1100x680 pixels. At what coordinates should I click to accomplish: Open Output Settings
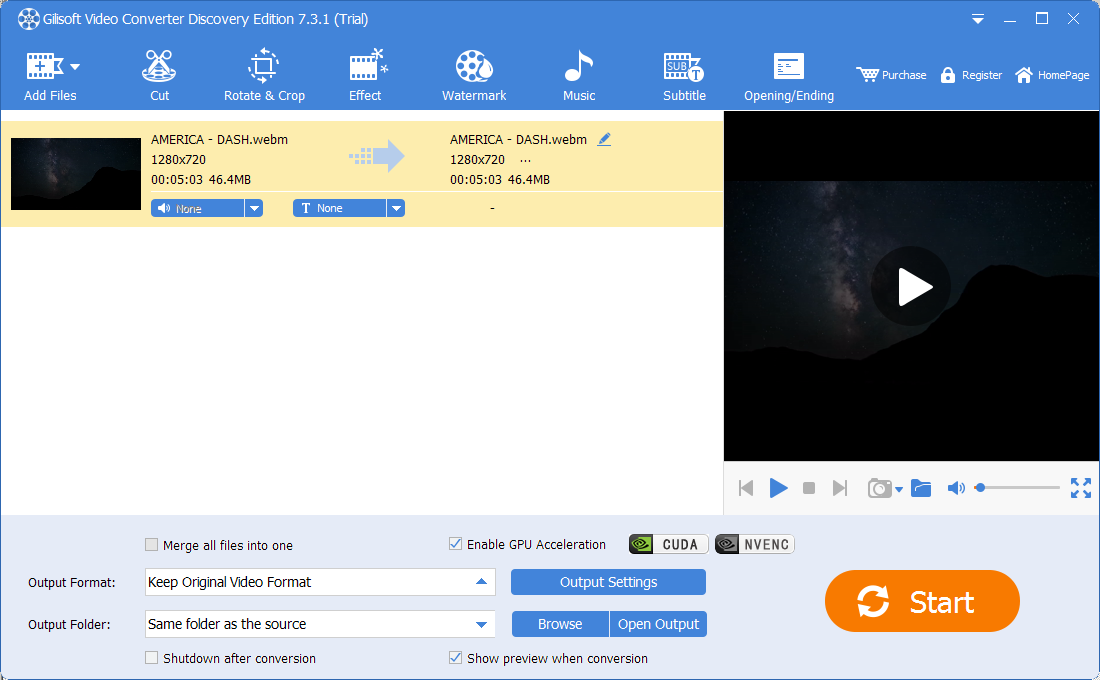[x=608, y=582]
